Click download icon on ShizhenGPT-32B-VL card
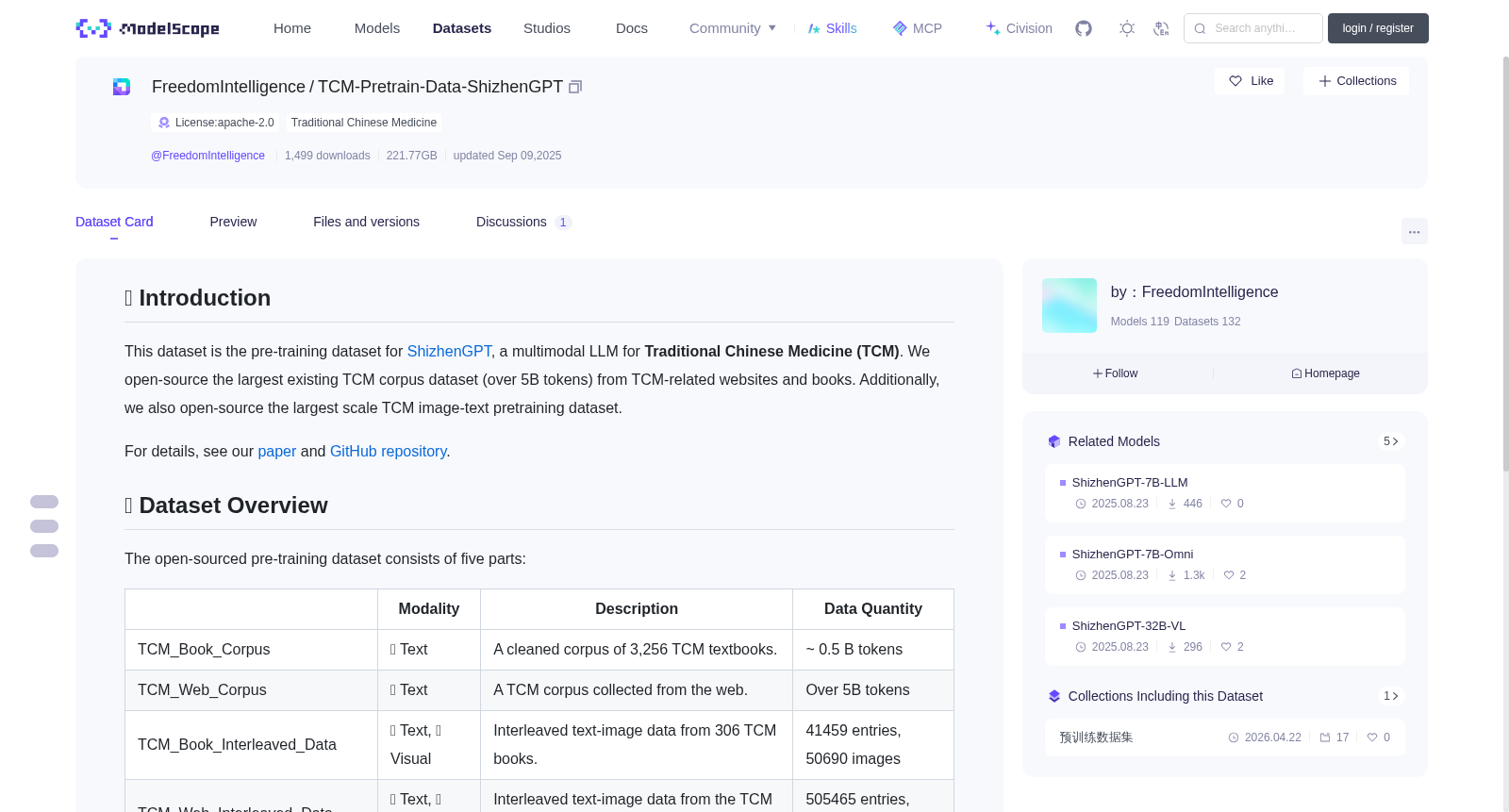This screenshot has height=812, width=1509. coord(1172,647)
